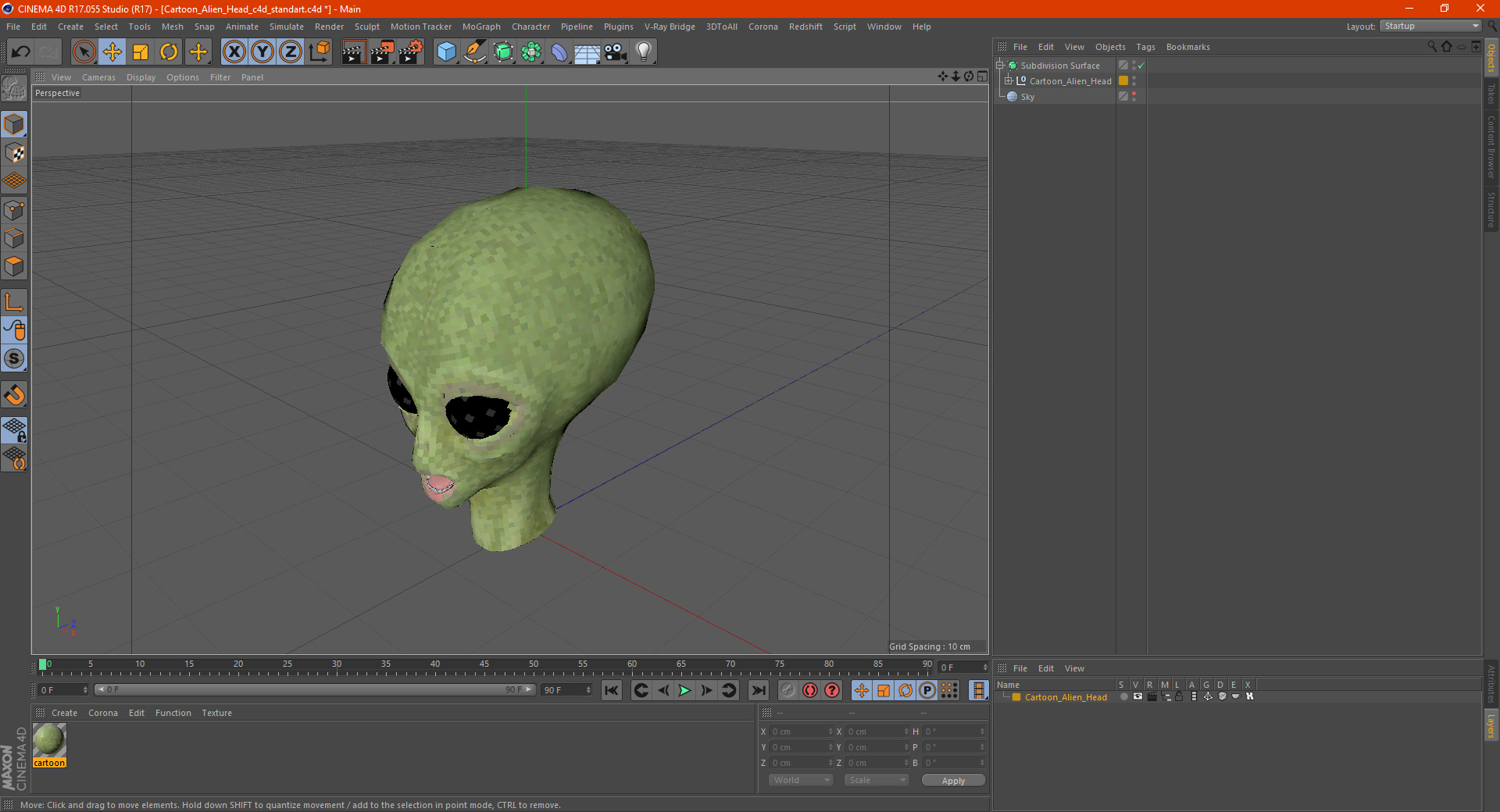This screenshot has height=812, width=1500.
Task: Activate the Move tool in top toolbar
Action: click(x=112, y=52)
